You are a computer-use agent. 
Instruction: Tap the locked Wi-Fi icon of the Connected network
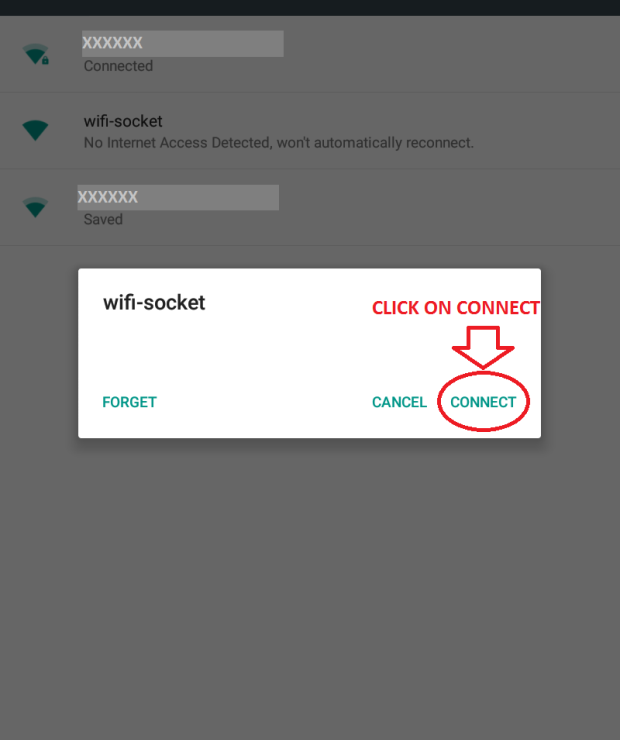pos(36,54)
